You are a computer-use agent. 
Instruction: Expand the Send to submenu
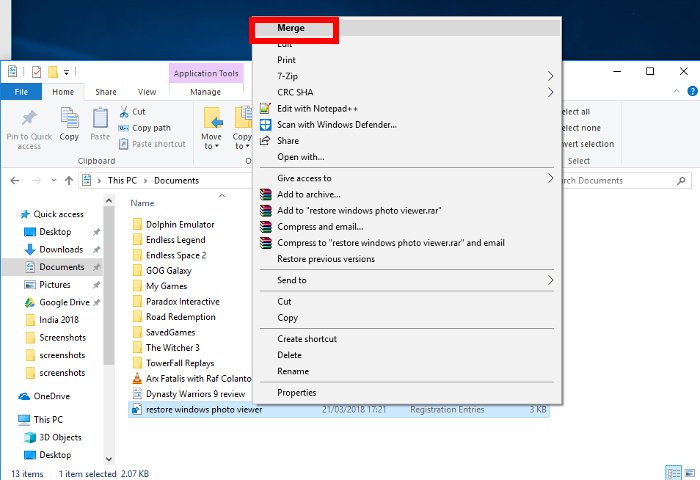406,280
